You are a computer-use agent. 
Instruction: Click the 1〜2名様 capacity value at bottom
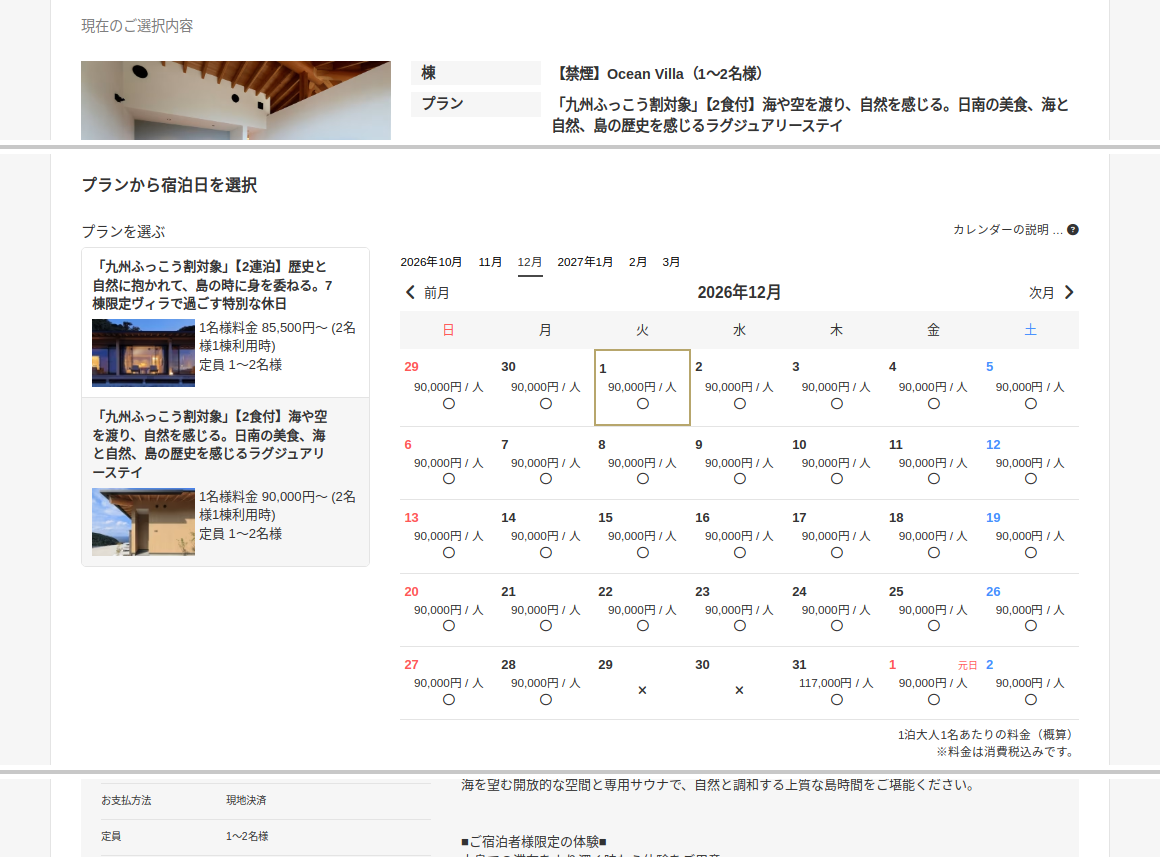point(247,836)
